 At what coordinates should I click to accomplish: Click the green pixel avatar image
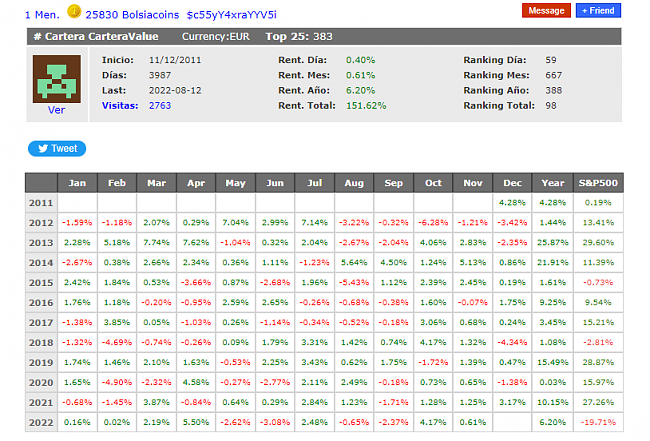(x=57, y=79)
